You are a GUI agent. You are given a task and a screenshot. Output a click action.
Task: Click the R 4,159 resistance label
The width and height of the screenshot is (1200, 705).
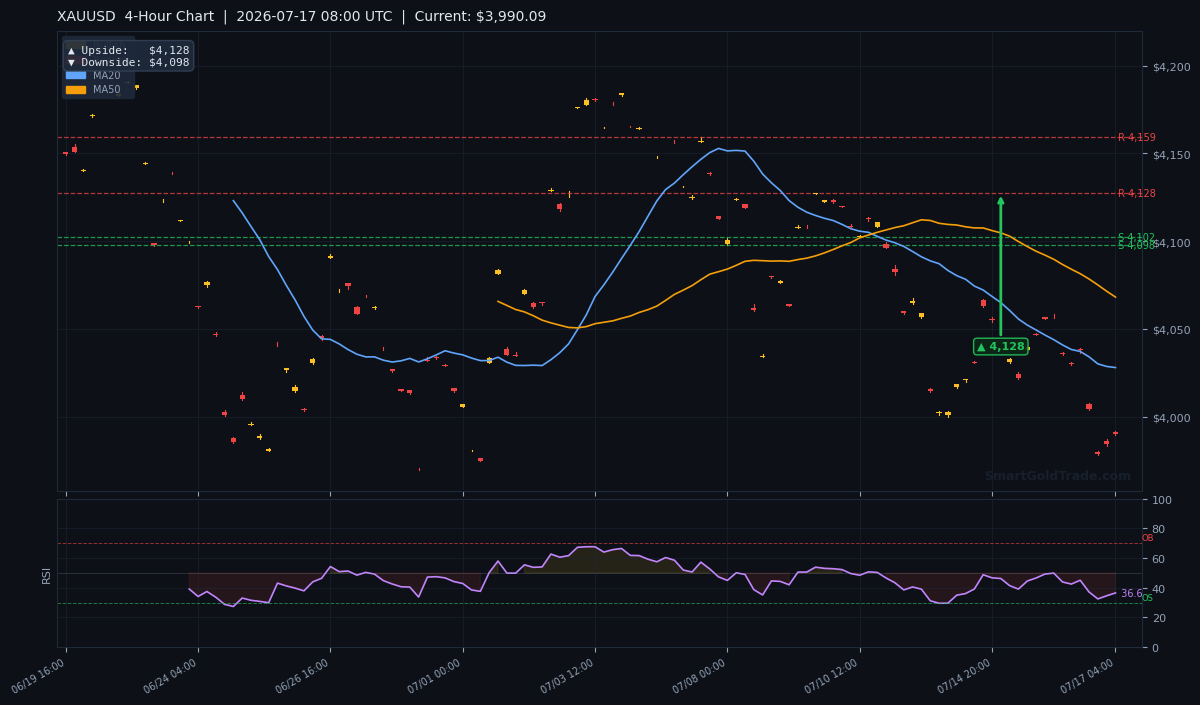click(x=1137, y=138)
